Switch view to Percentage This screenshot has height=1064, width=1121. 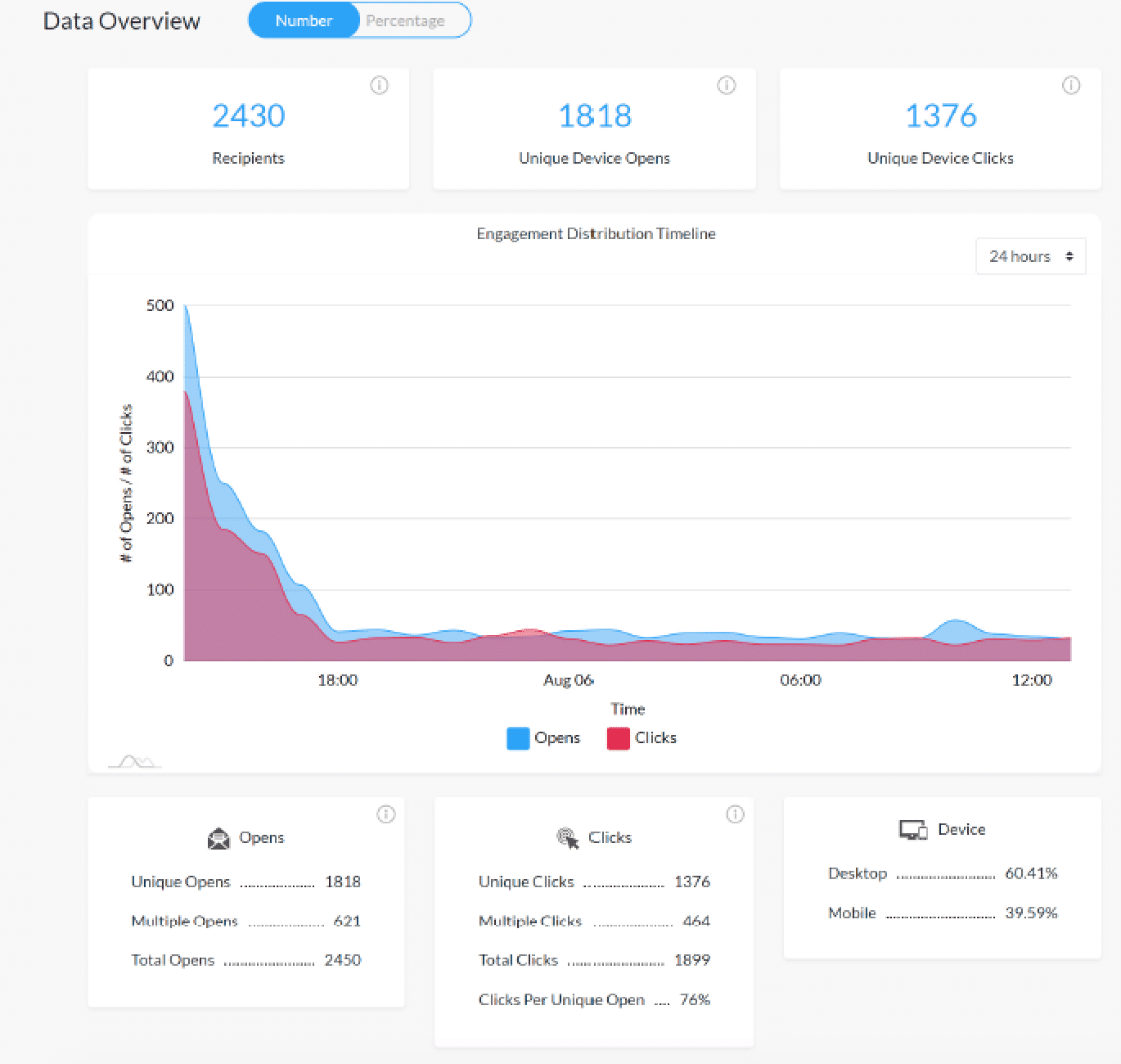(405, 20)
